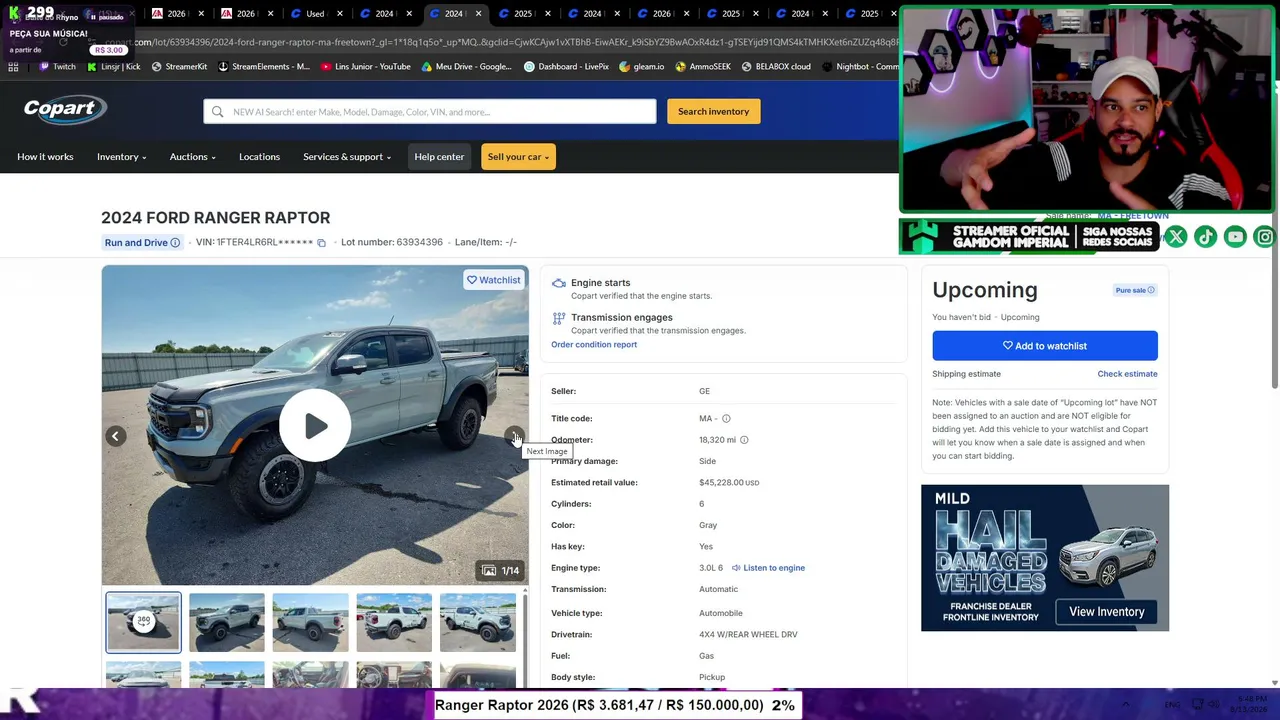Click View Inventory on the hail ad
The image size is (1280, 720).
click(1107, 612)
